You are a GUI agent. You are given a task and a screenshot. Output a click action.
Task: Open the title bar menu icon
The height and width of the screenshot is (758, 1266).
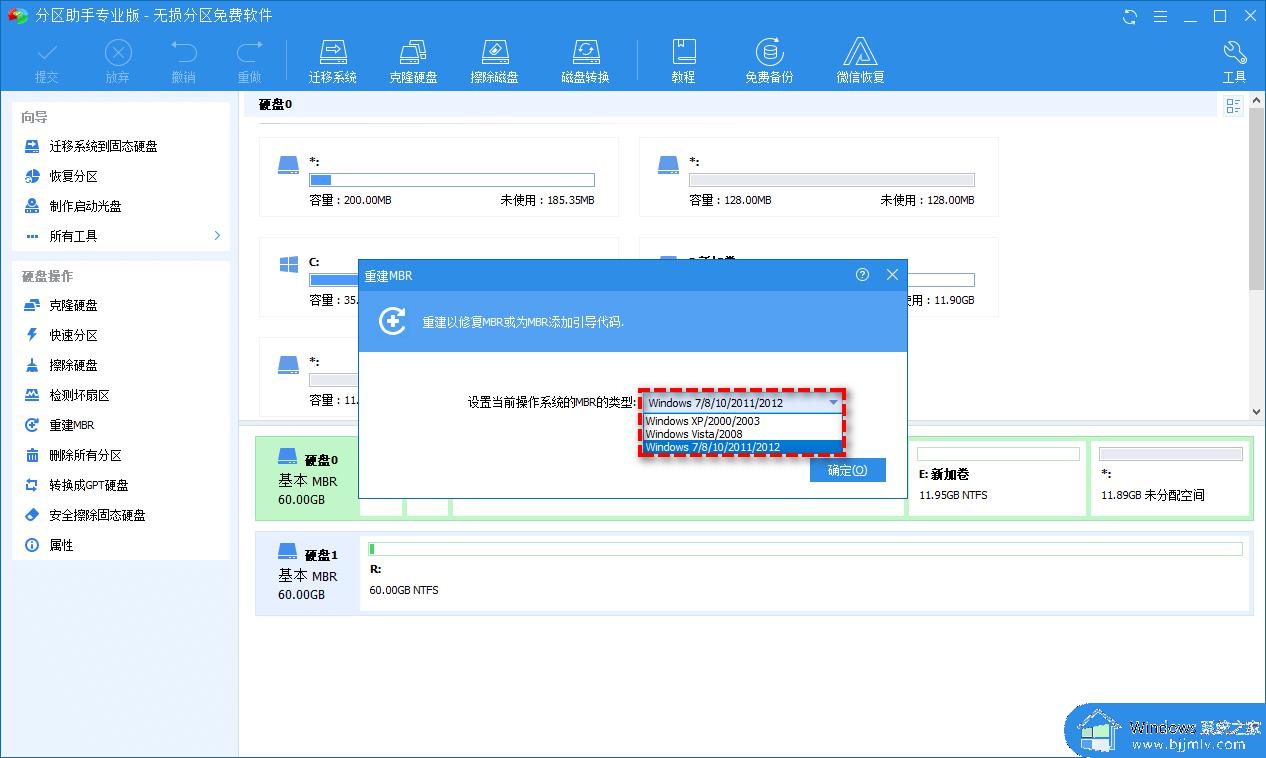coord(1160,16)
